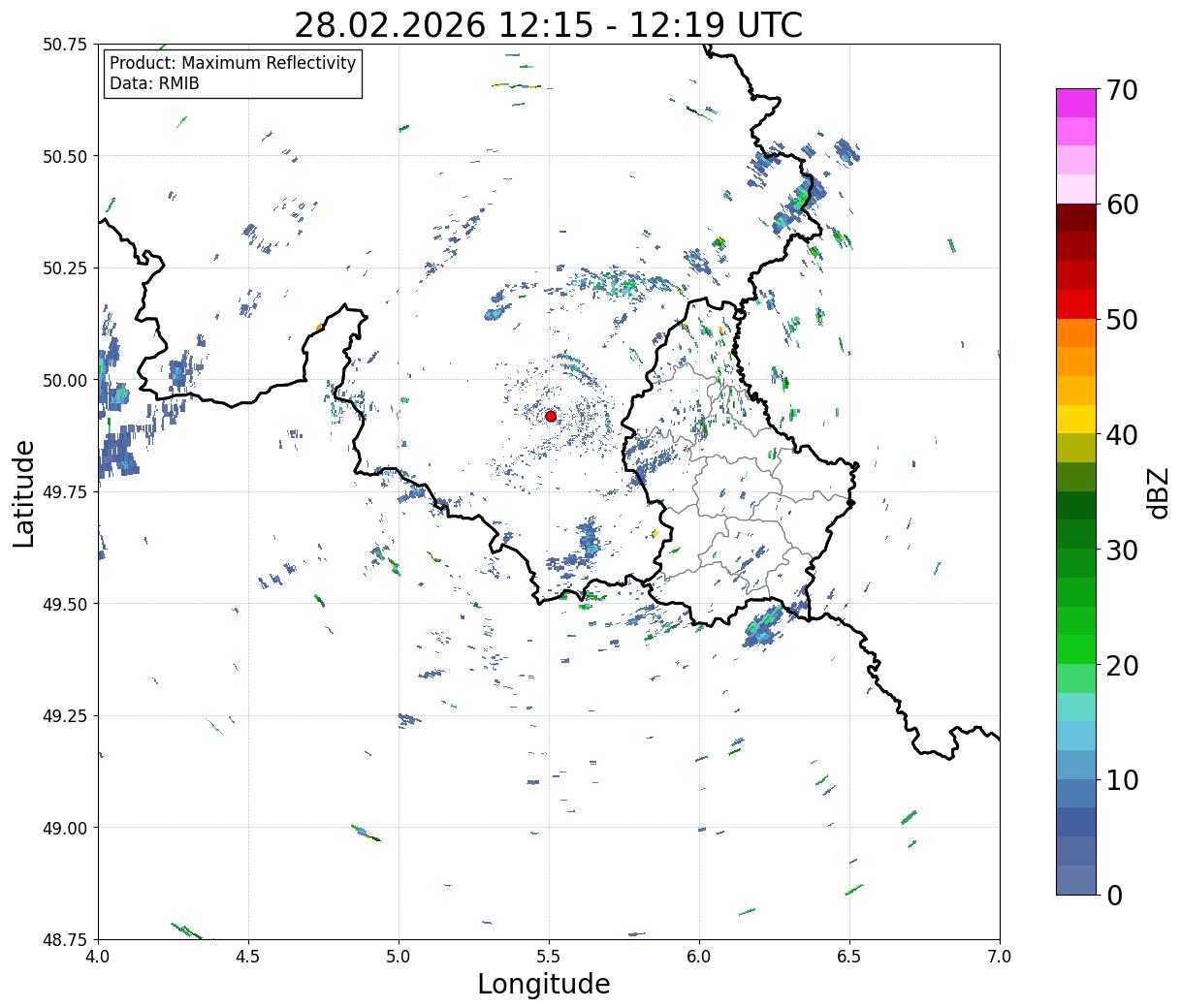Click the latitude tick label 50.75
This screenshot has width=1182, height=1008.
click(65, 45)
